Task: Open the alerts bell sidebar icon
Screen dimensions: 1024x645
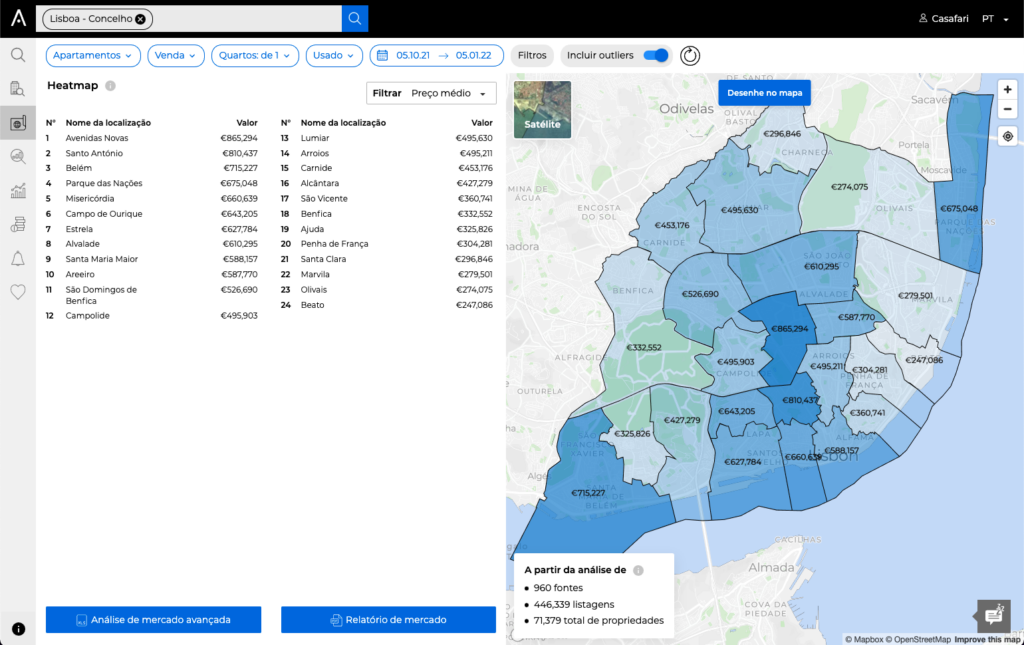Action: (x=18, y=259)
